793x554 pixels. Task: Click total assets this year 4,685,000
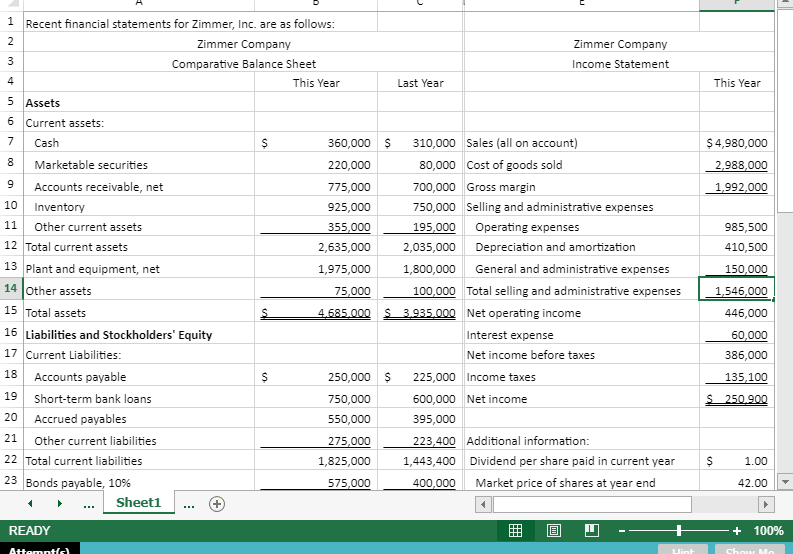[x=316, y=311]
